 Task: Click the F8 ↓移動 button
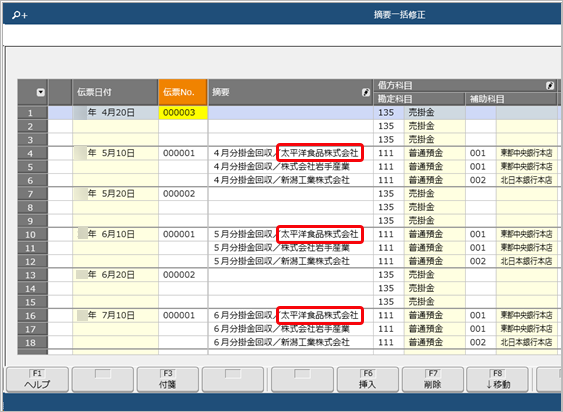click(x=498, y=379)
